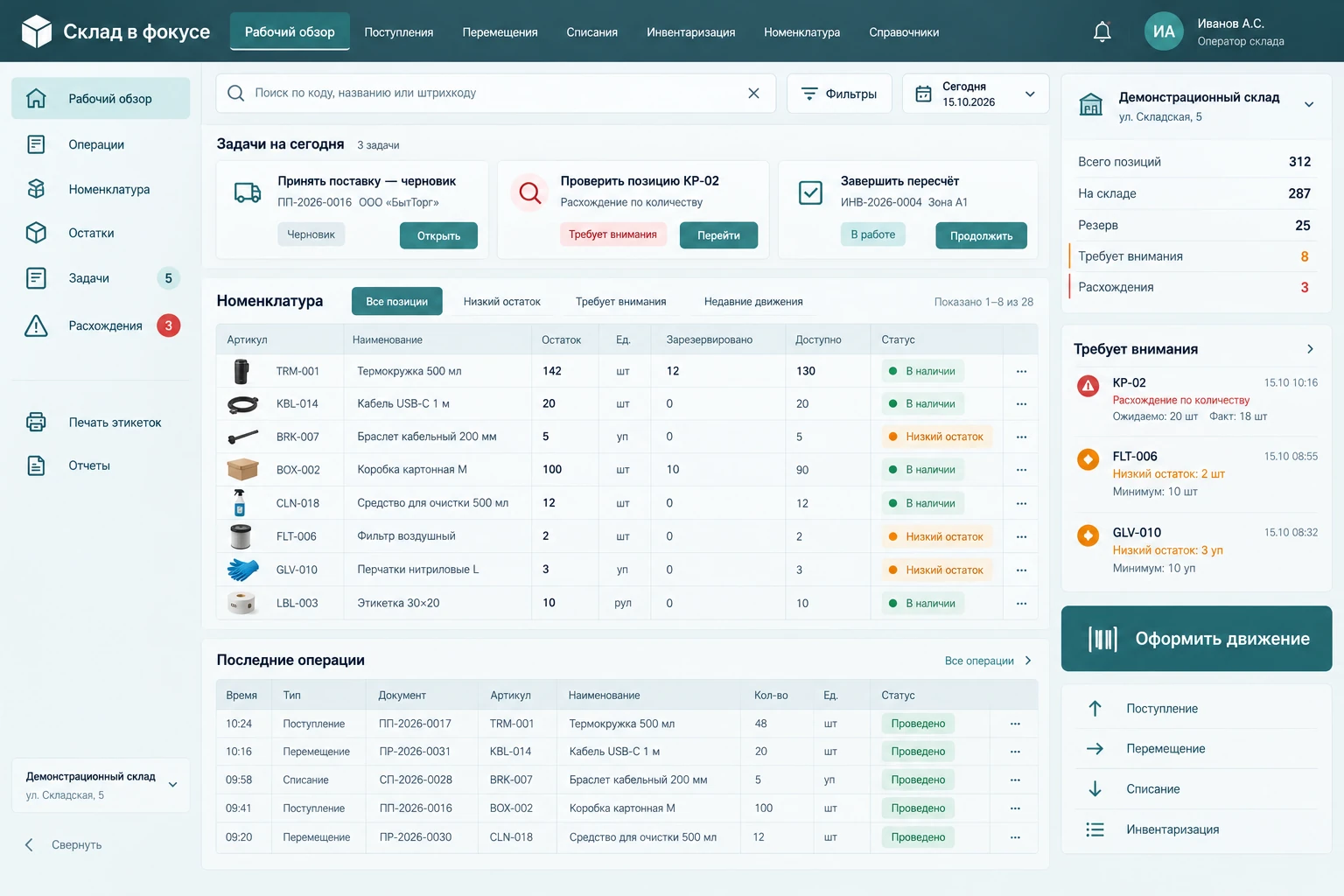Open the KP-02 attention alert
The image size is (1344, 896).
1195,400
